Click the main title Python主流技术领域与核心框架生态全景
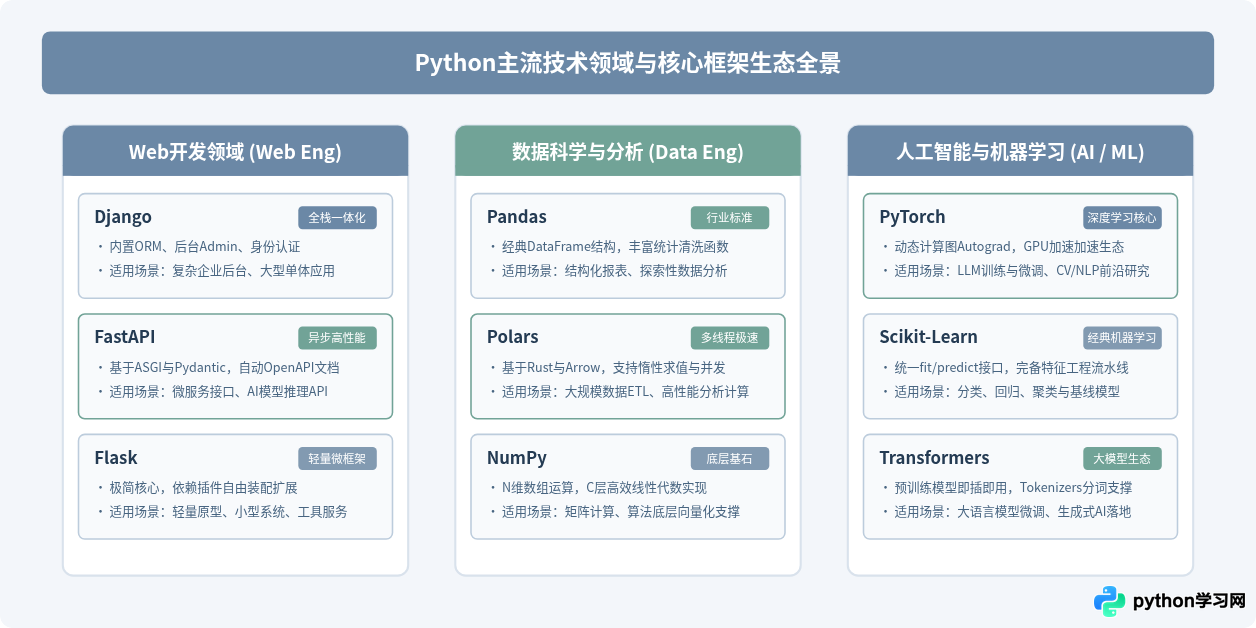Image resolution: width=1256 pixels, height=628 pixels. pos(628,63)
